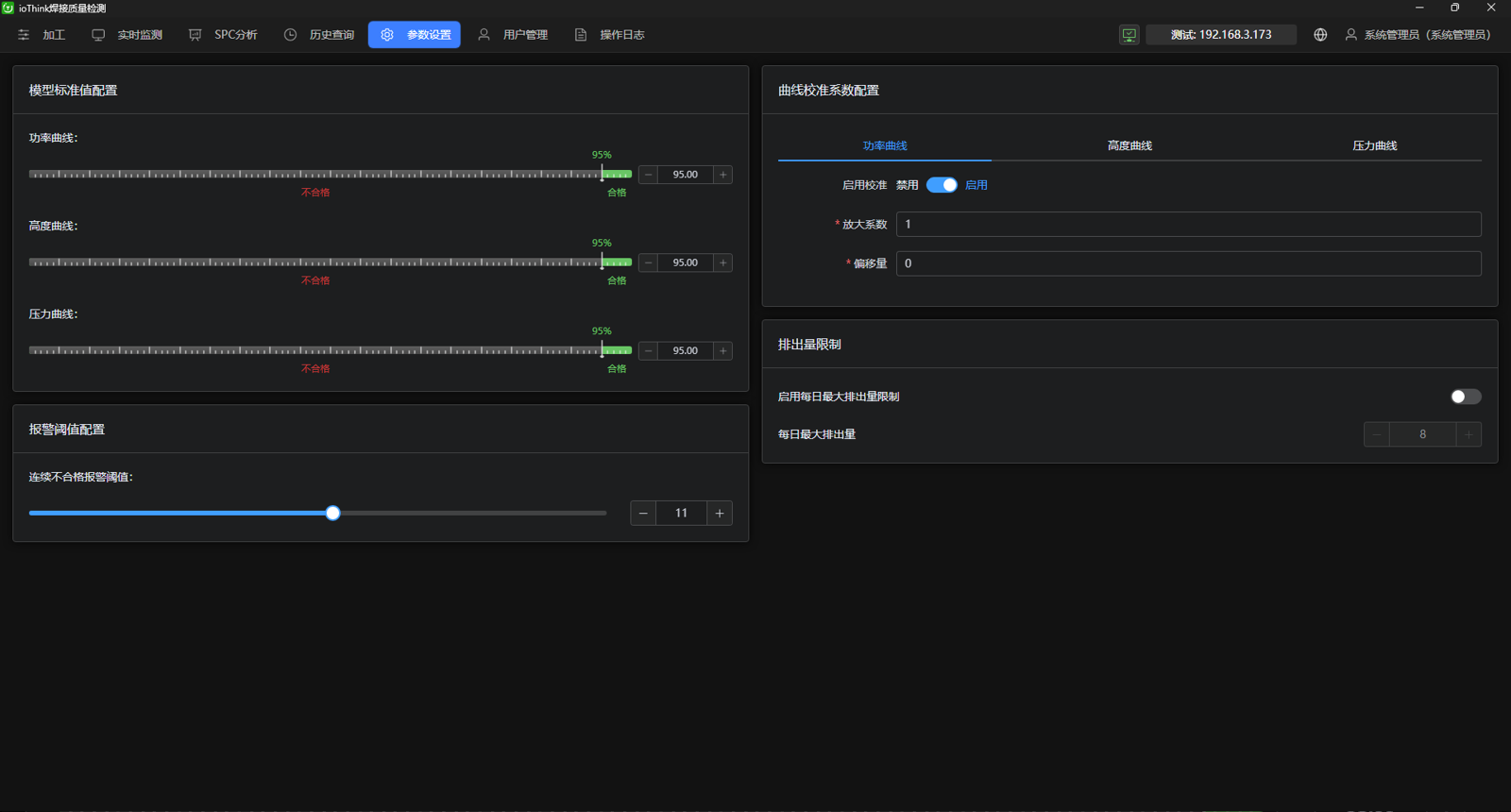Click the 高度曲线 threshold slider handle
Image resolution: width=1511 pixels, height=812 pixels.
tap(602, 262)
